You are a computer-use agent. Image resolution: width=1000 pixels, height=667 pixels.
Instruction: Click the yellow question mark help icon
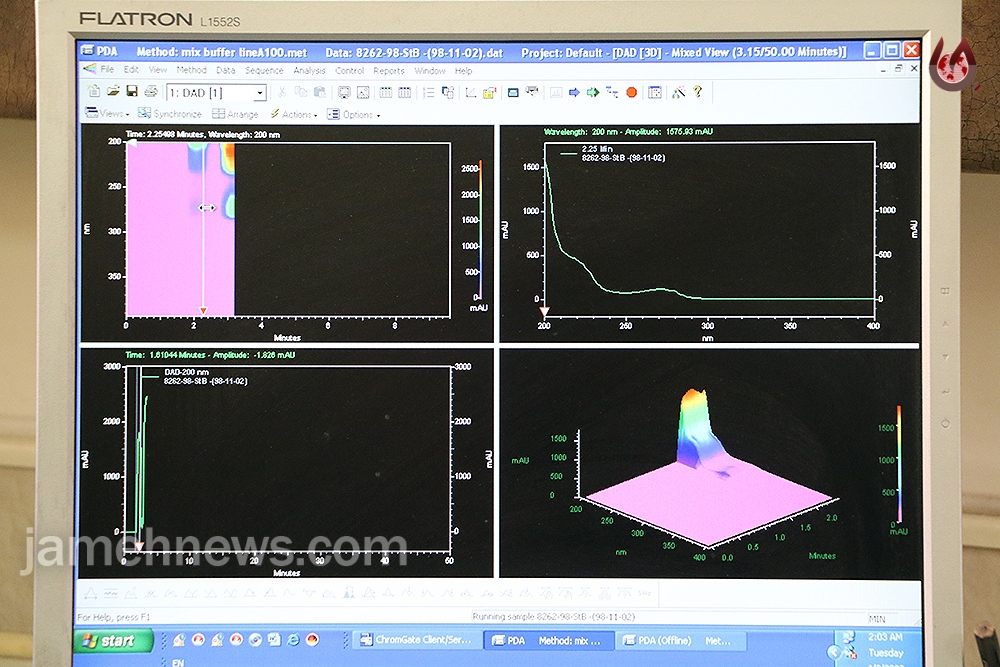[698, 92]
